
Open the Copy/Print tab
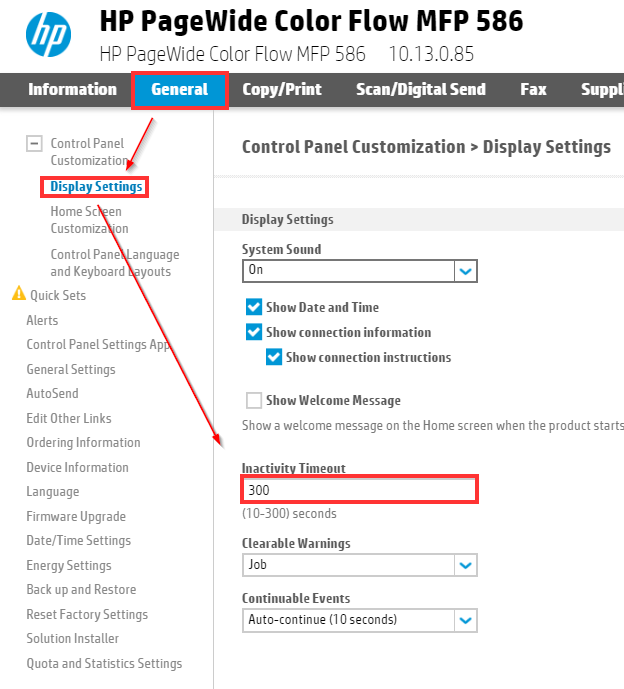point(282,89)
